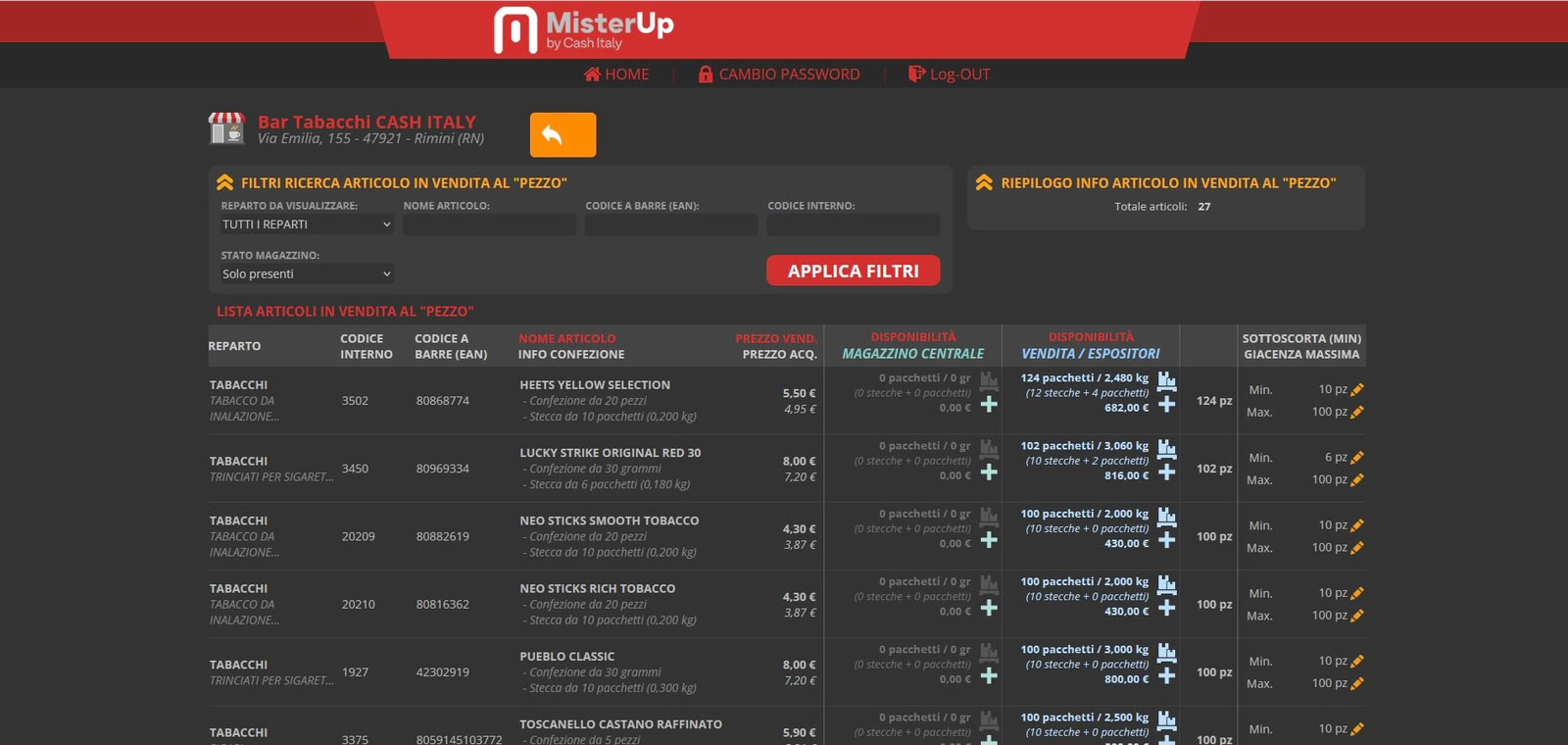
Task: Edit minimum stock for Lucky Strike Original Red
Action: click(x=1357, y=458)
